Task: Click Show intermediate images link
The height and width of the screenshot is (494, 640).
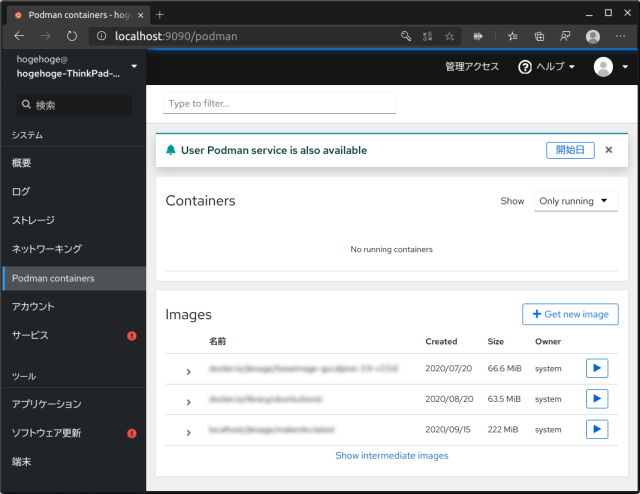Action: 392,456
